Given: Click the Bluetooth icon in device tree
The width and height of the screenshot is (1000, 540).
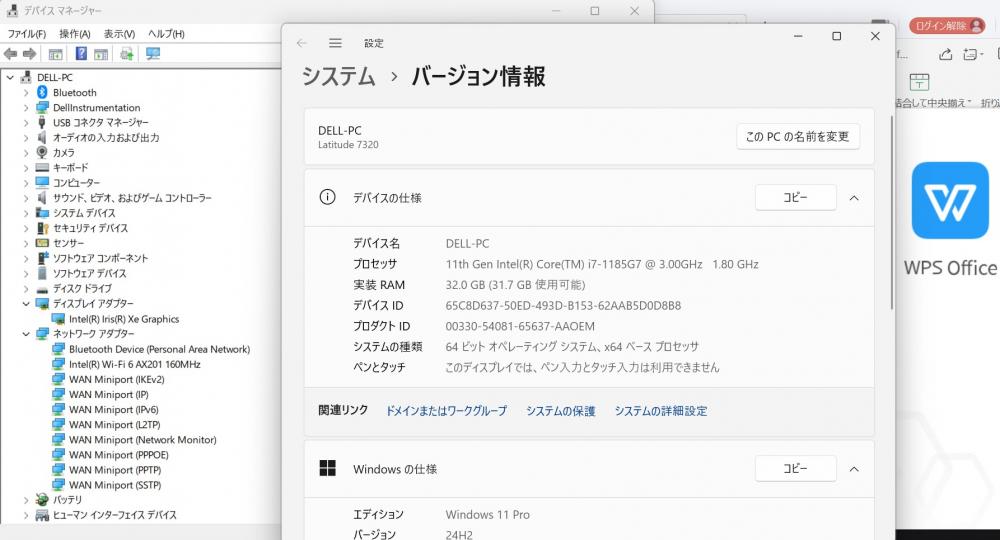Looking at the screenshot, I should pyautogui.click(x=42, y=92).
